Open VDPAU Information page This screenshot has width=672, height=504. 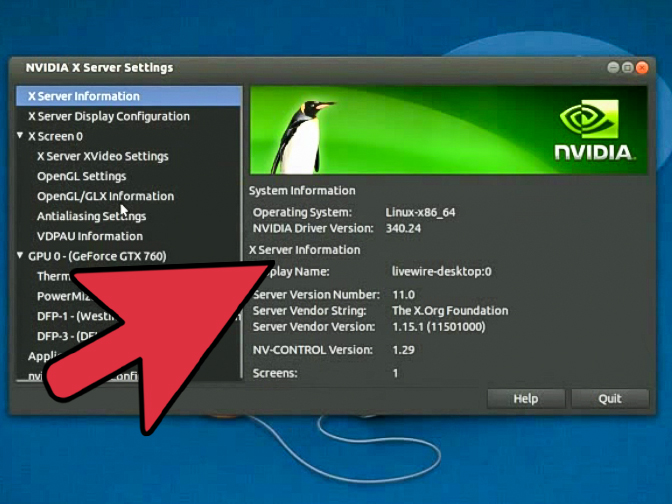90,236
